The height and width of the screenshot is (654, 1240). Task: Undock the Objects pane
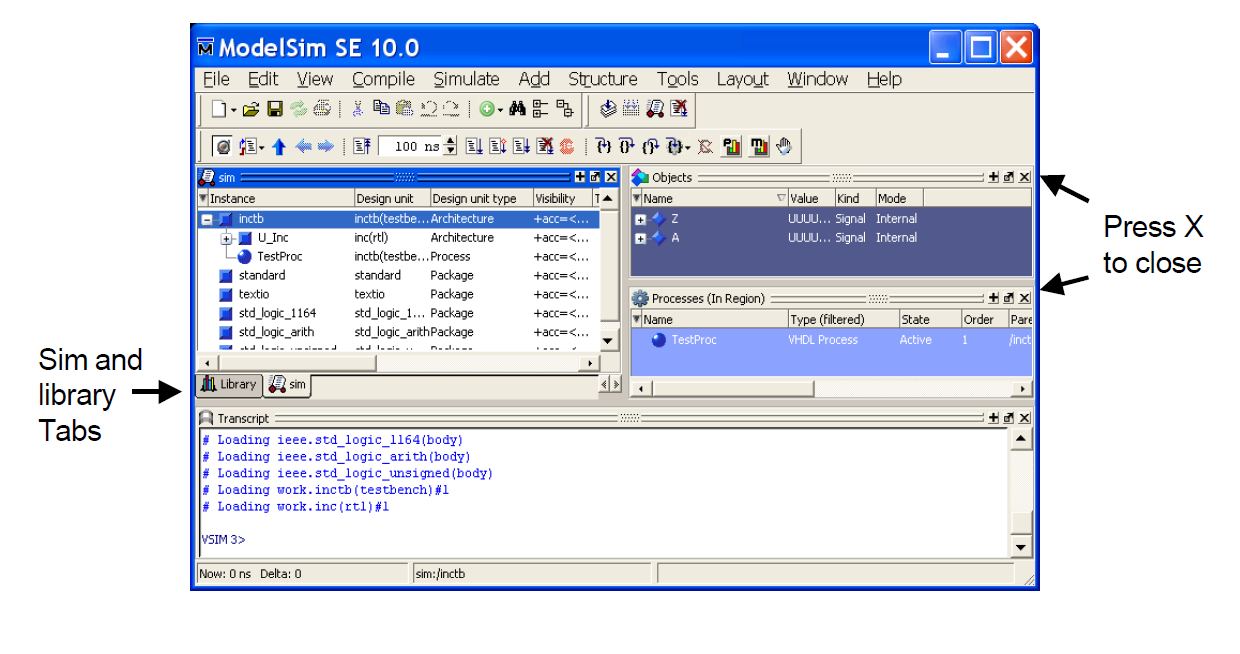pos(1009,177)
